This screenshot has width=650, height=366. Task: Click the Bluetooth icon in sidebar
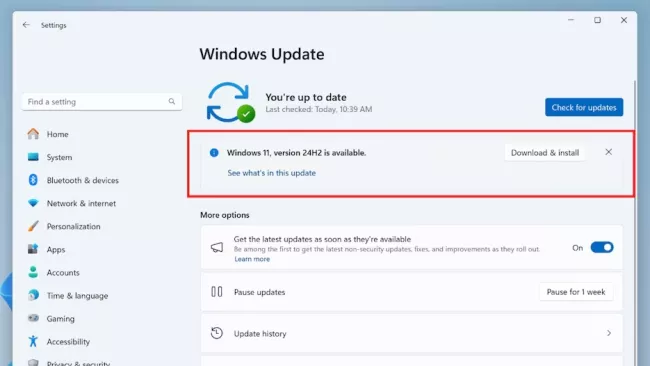pos(33,180)
